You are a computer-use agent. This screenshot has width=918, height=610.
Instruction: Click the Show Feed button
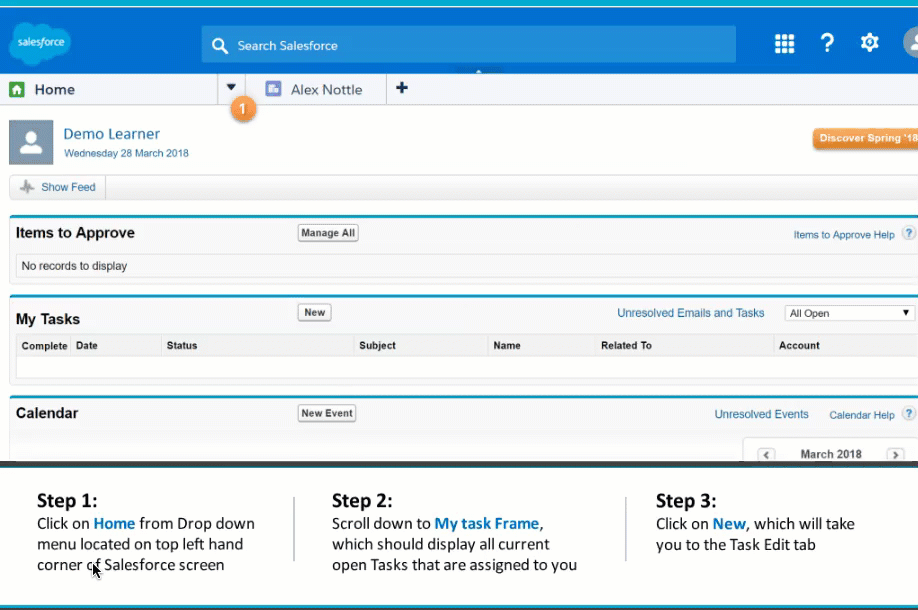click(57, 187)
